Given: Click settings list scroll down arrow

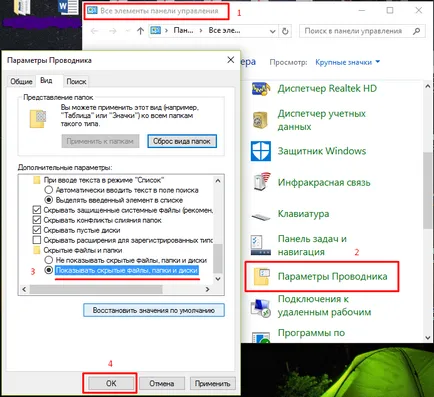Looking at the screenshot, I should click(x=218, y=279).
